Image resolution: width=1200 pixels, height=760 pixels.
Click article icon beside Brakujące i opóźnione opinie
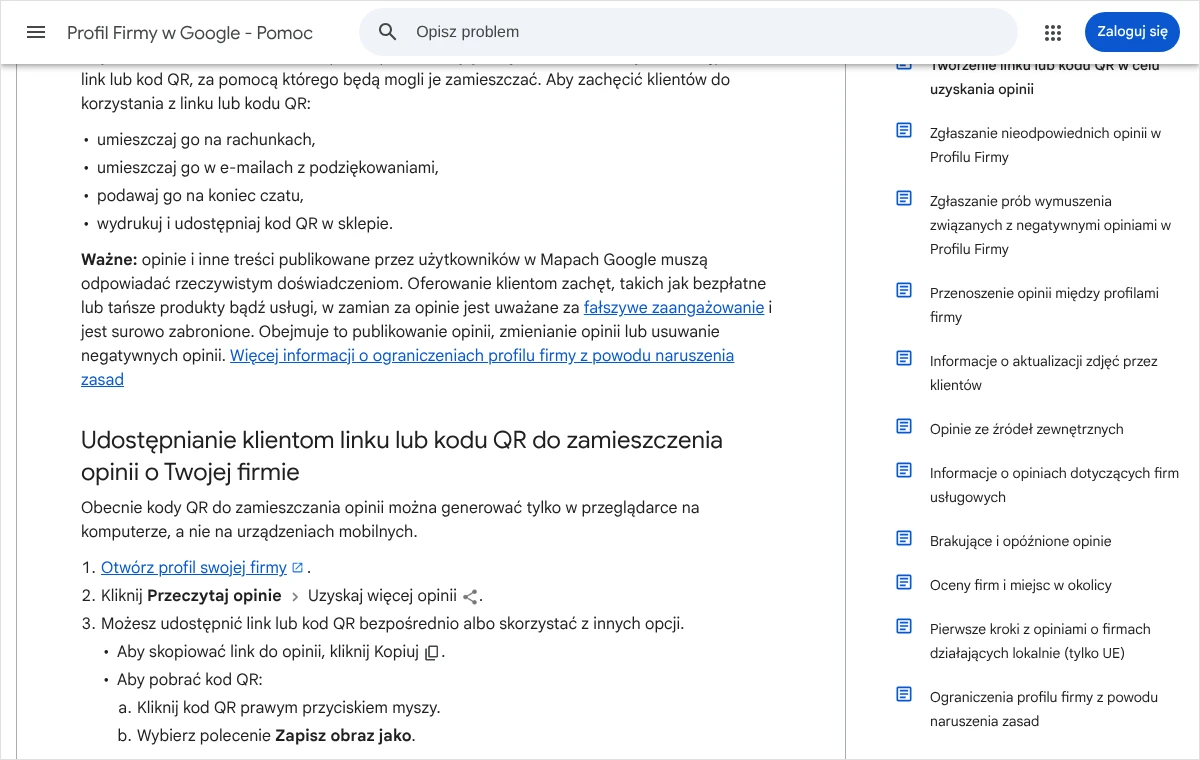(904, 538)
